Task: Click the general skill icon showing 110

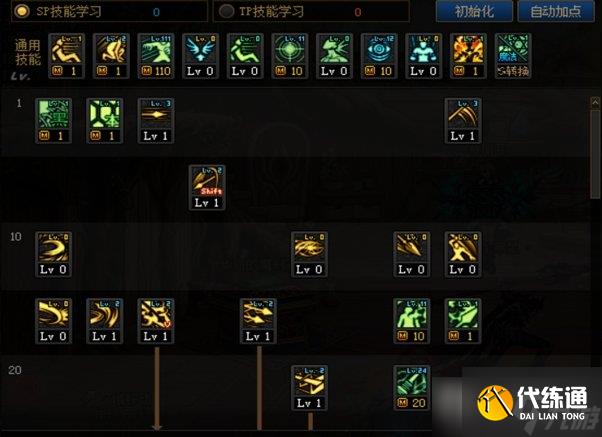Action: 156,56
